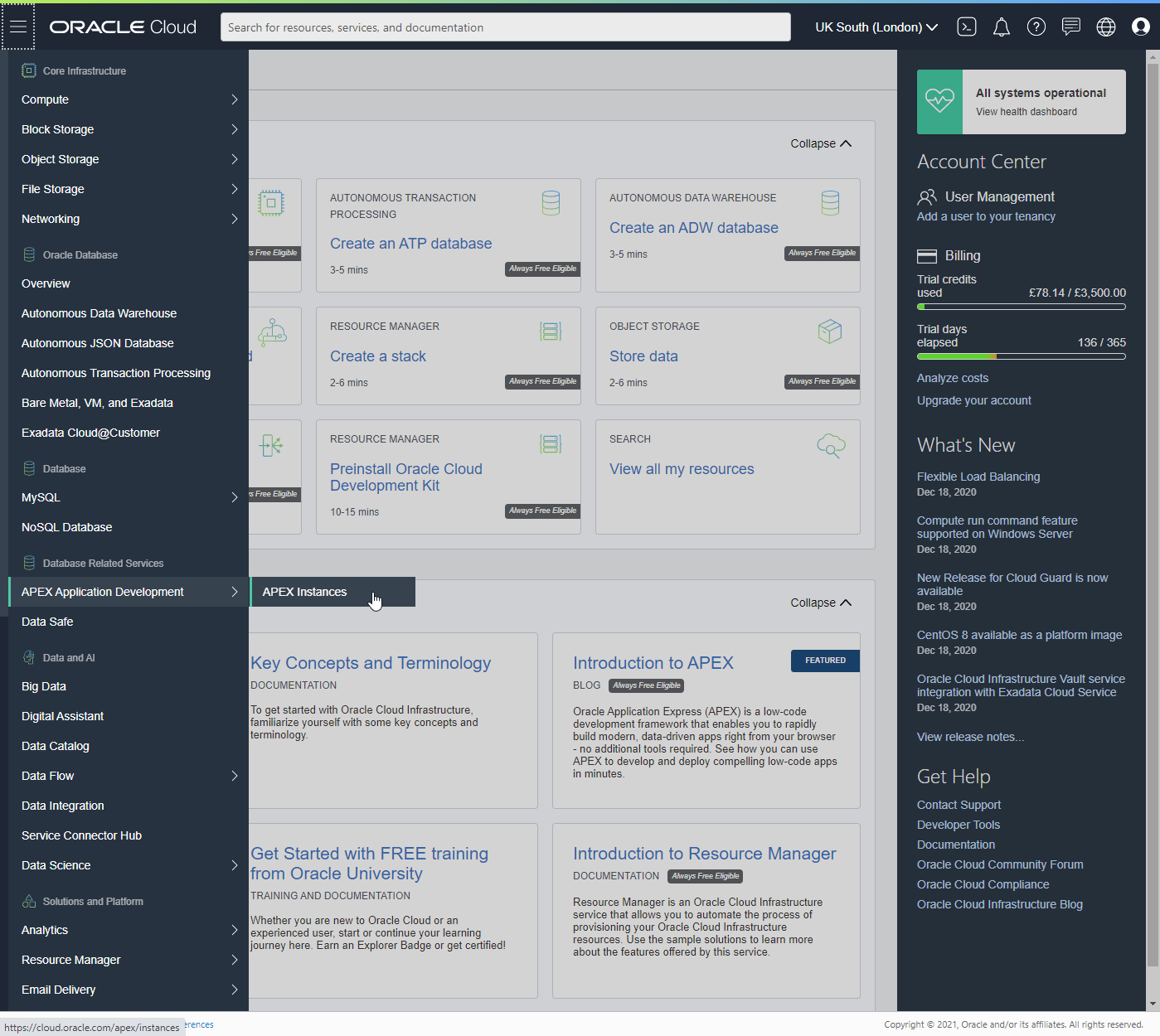
Task: Click the Oracle Cloud logo
Action: [123, 27]
